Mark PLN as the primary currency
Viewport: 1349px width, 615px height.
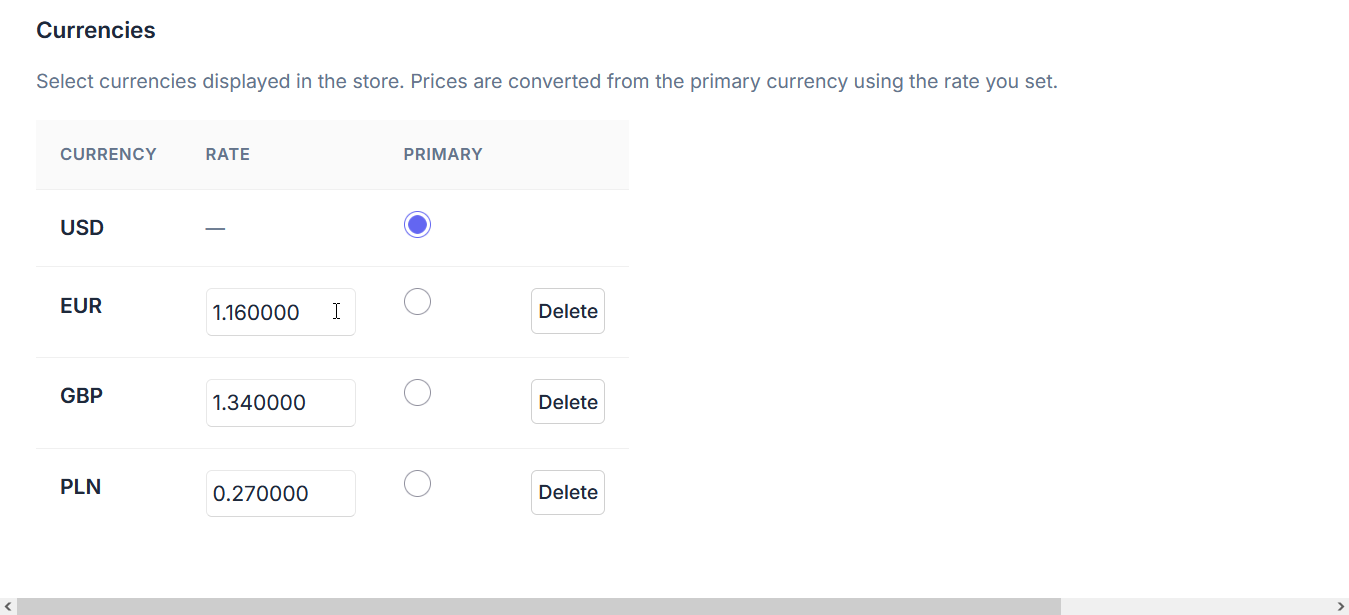pos(417,483)
